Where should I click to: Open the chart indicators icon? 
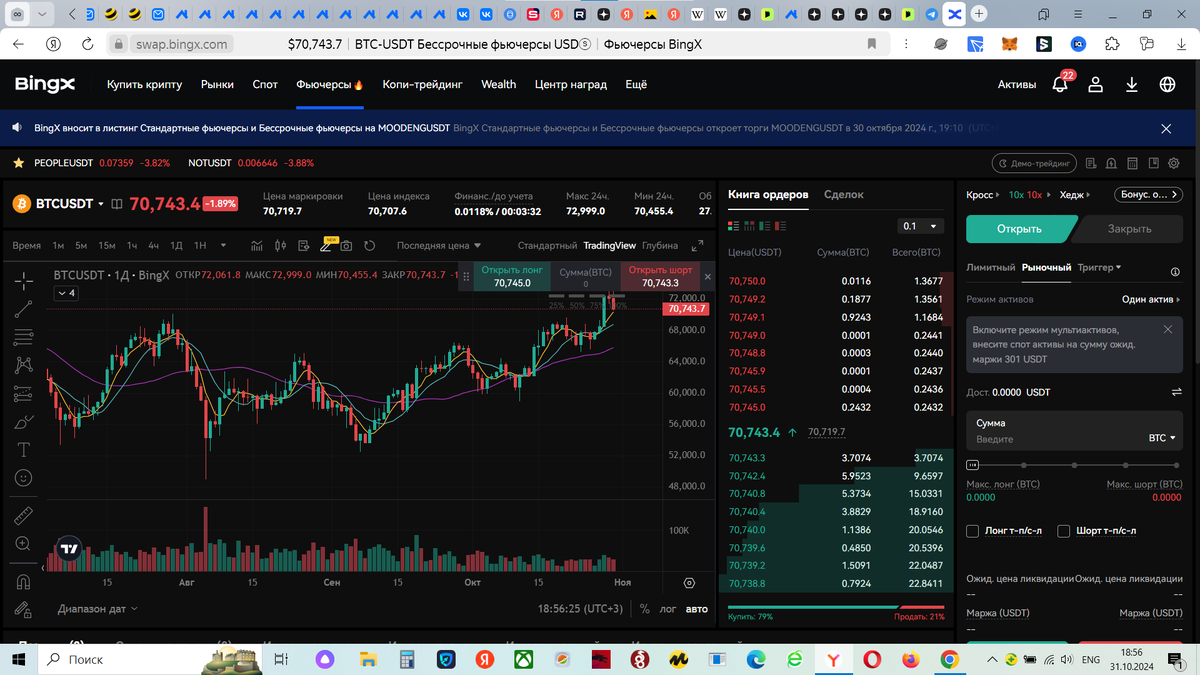point(257,245)
